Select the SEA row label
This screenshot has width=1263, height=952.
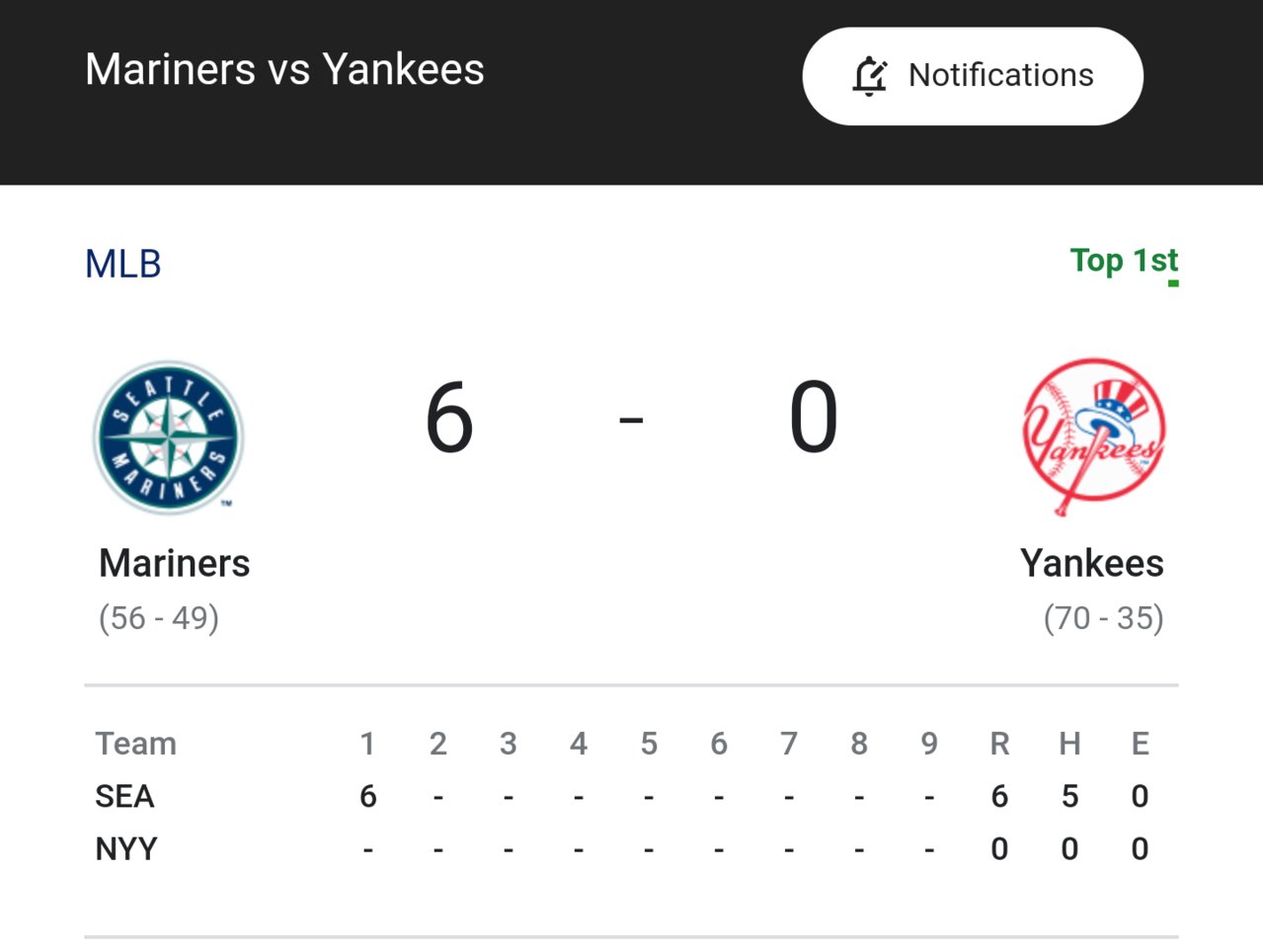tap(124, 796)
